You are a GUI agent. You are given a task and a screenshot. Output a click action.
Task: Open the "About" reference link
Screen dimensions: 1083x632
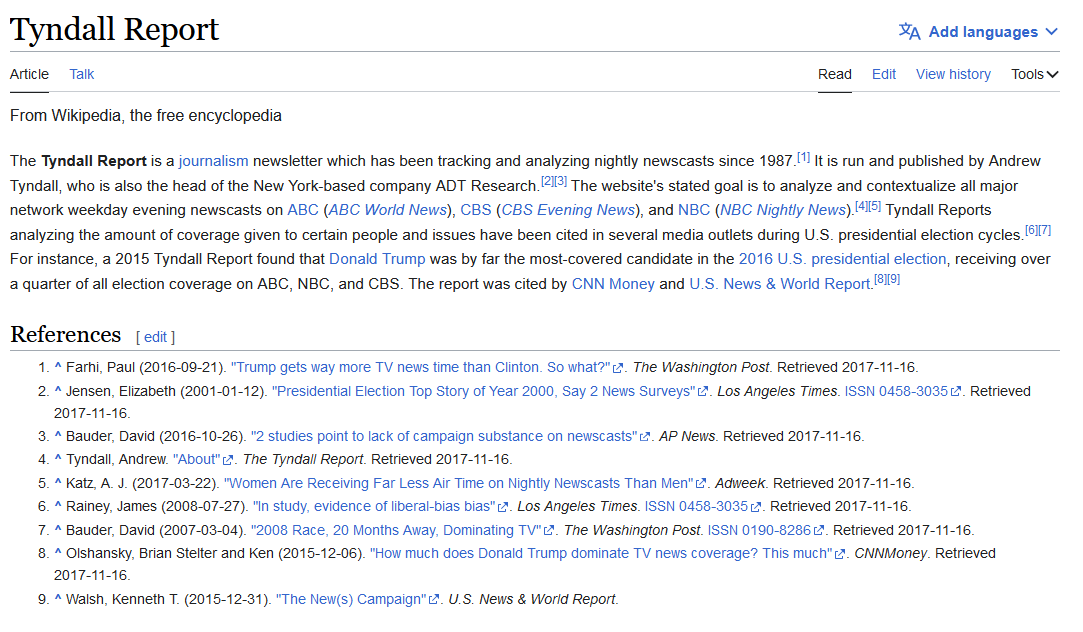point(196,459)
